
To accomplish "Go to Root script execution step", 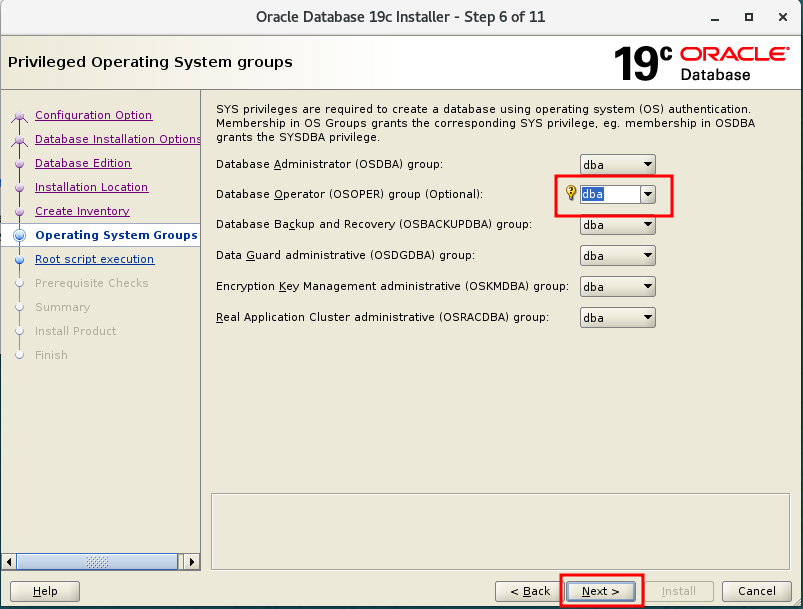I will 94,259.
